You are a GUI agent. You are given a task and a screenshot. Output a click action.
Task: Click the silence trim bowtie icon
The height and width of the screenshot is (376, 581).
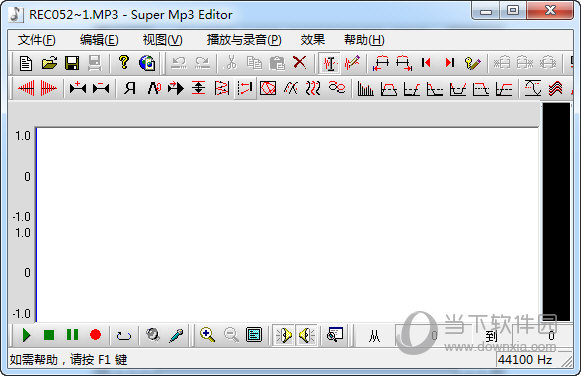coord(101,88)
